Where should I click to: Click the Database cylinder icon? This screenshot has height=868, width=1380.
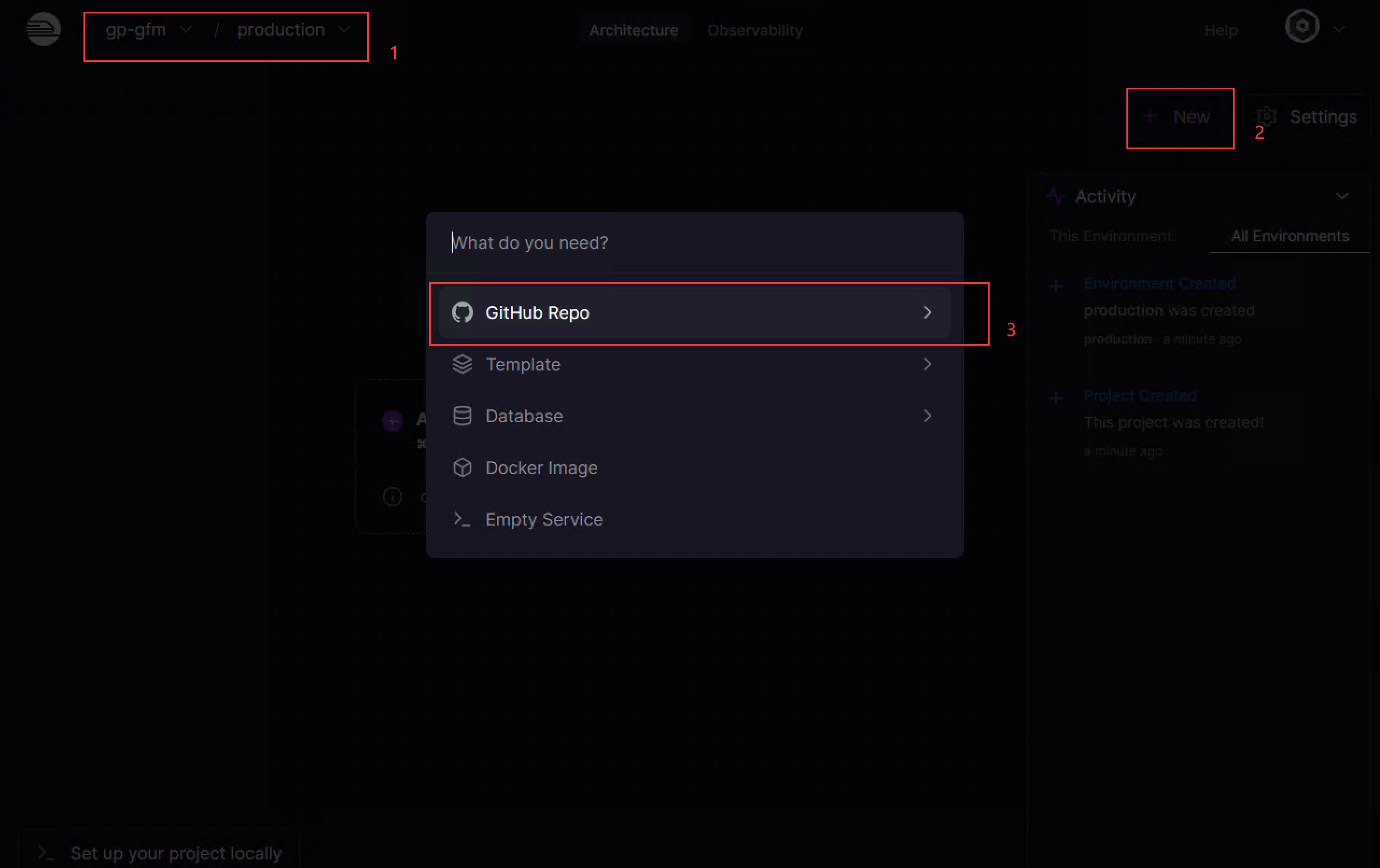tap(462, 415)
